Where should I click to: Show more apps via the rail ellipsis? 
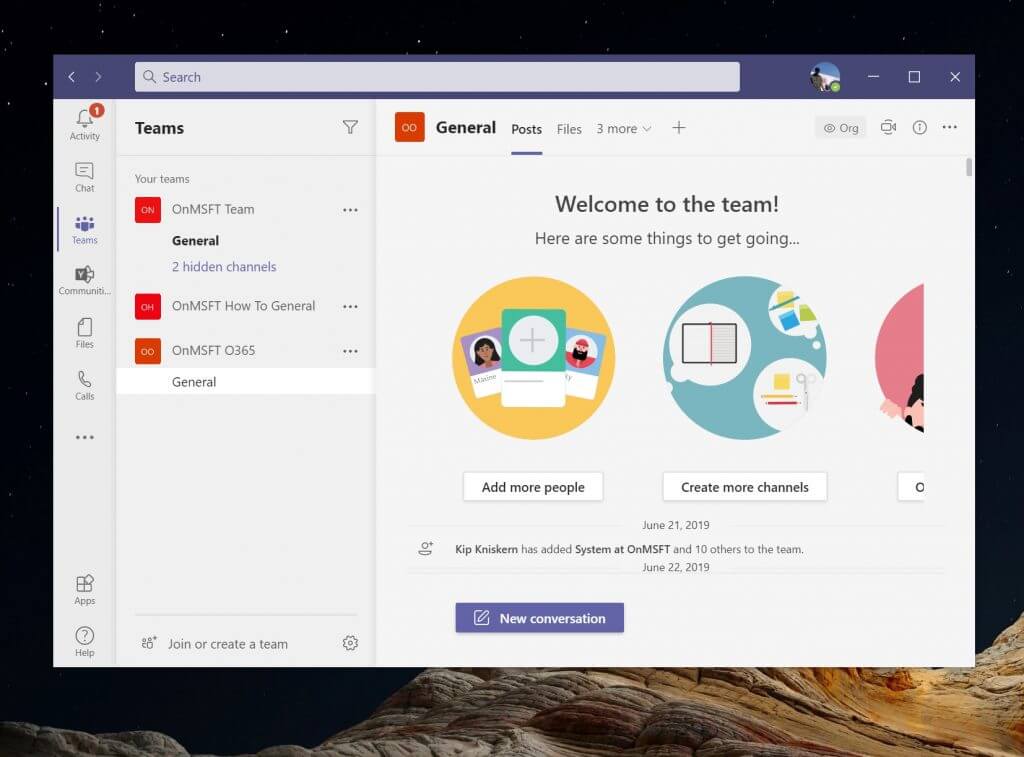(85, 437)
